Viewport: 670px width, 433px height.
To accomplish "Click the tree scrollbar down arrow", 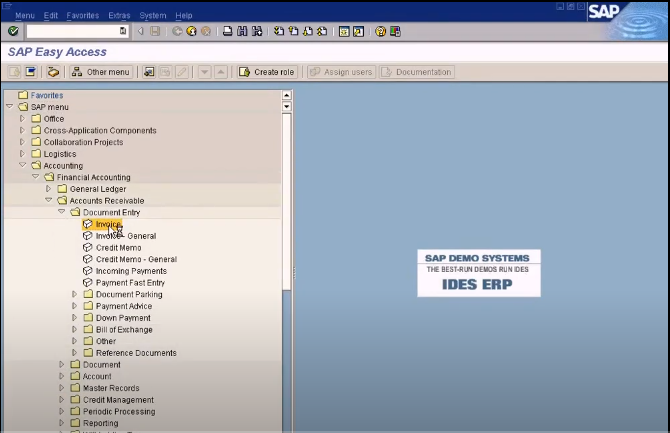I will pyautogui.click(x=287, y=106).
